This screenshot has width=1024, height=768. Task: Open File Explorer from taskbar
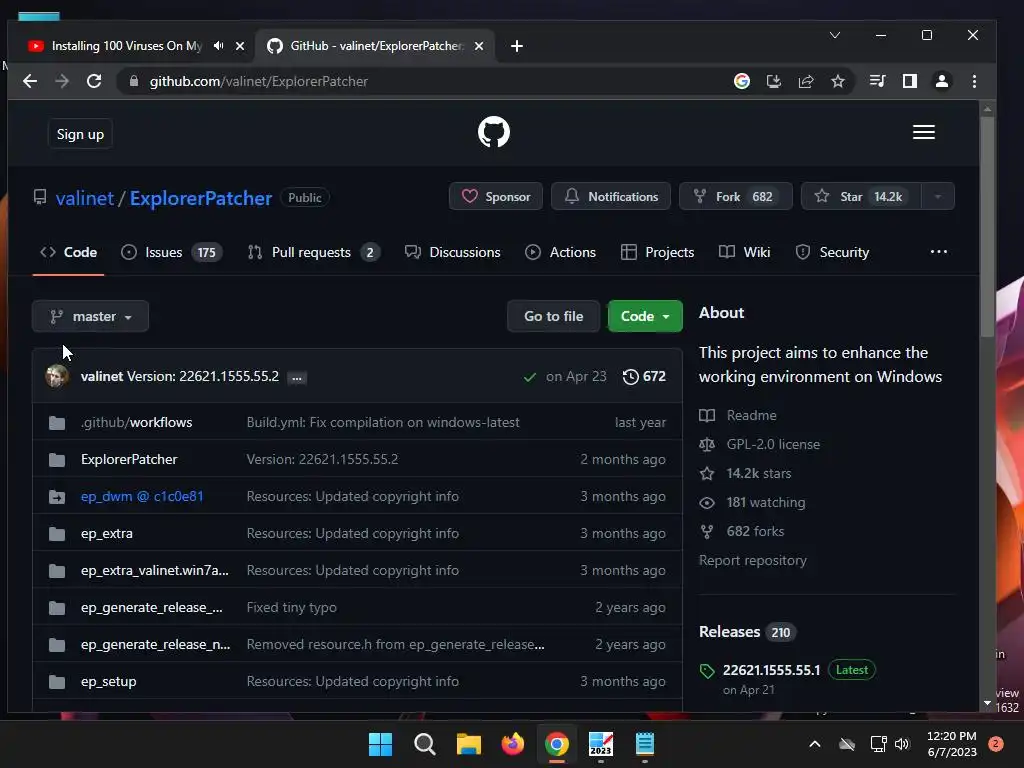(x=468, y=744)
